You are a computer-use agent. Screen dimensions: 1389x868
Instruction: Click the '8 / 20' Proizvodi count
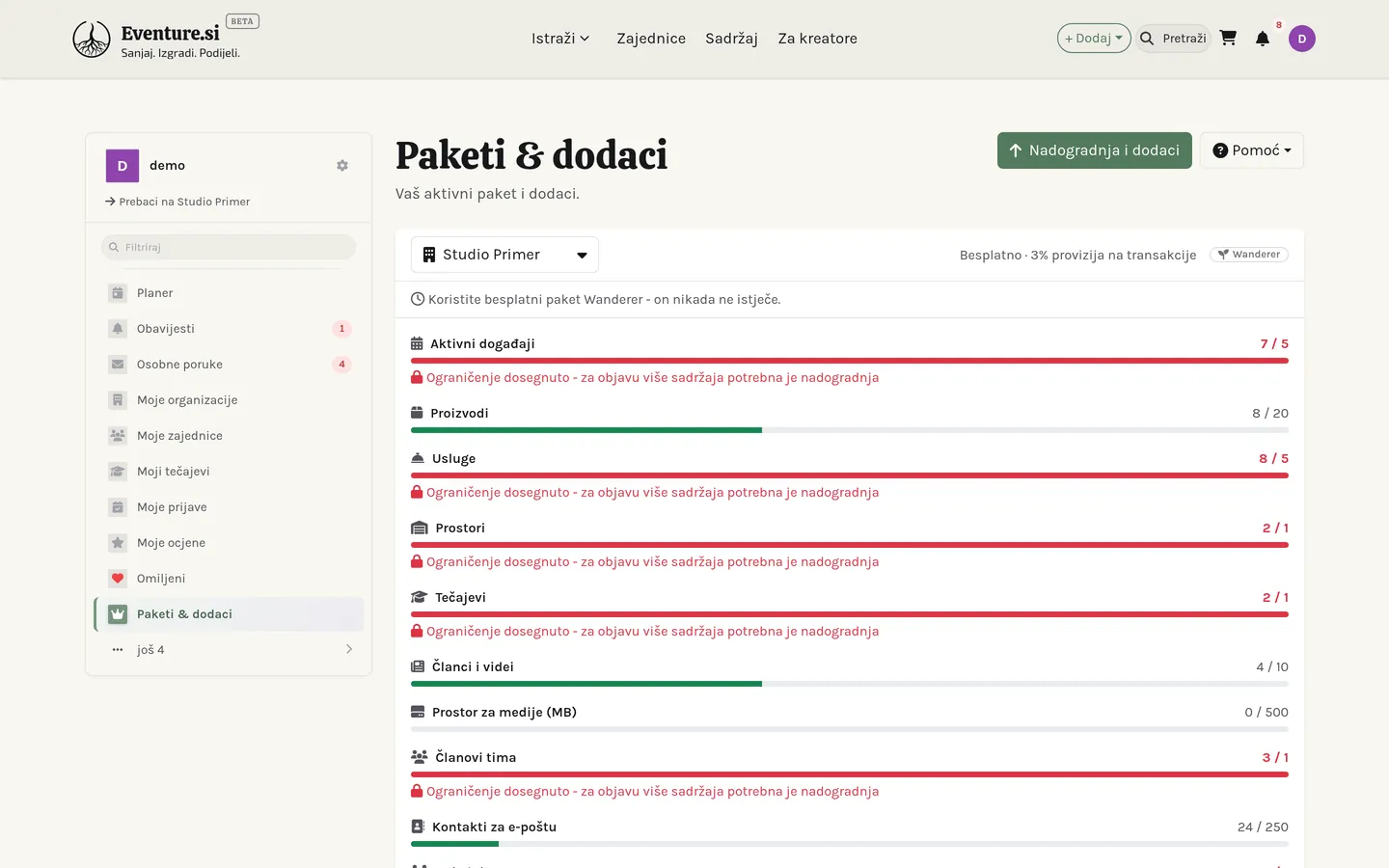[1270, 413]
